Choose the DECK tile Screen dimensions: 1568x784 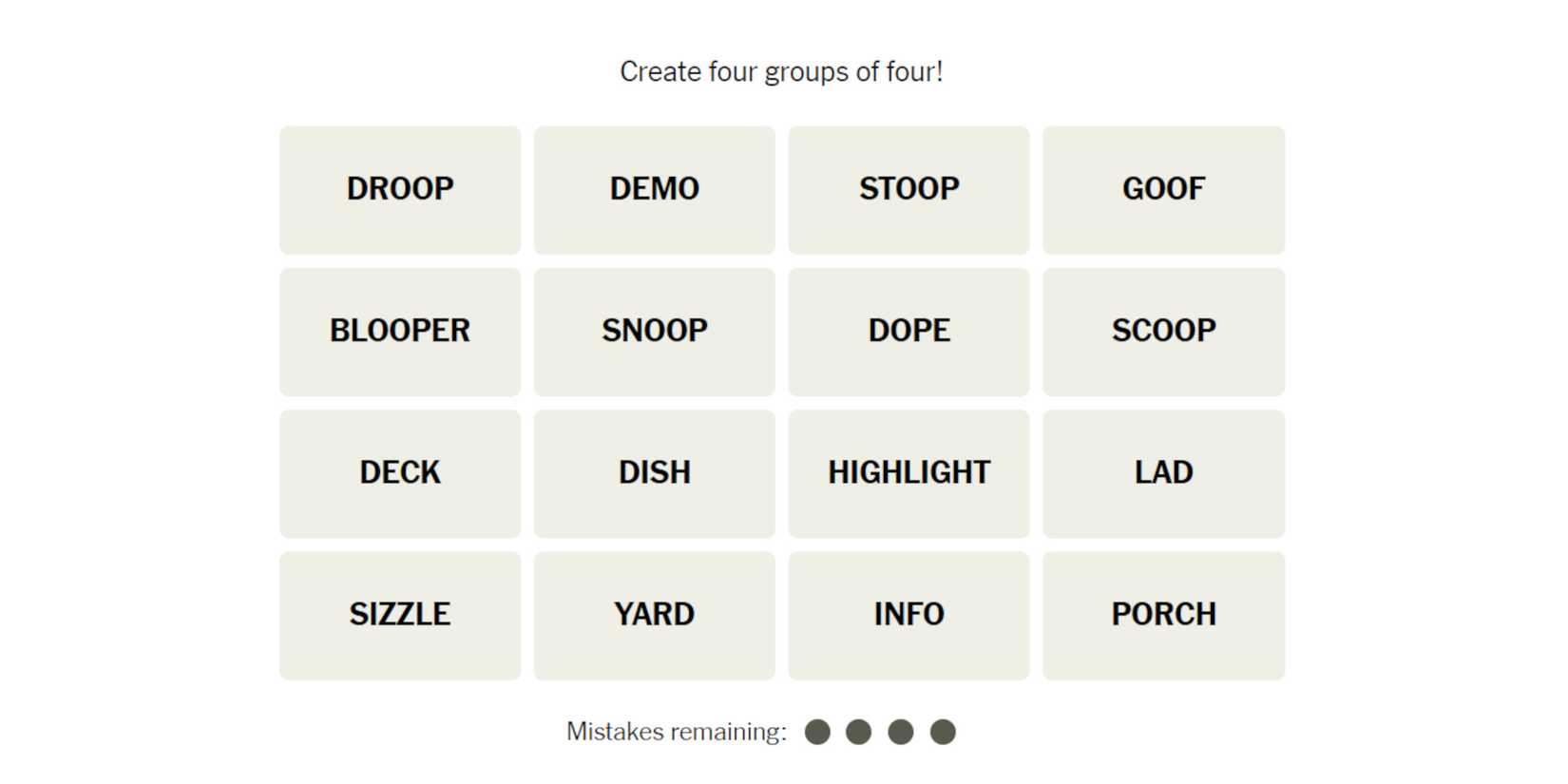click(x=400, y=473)
